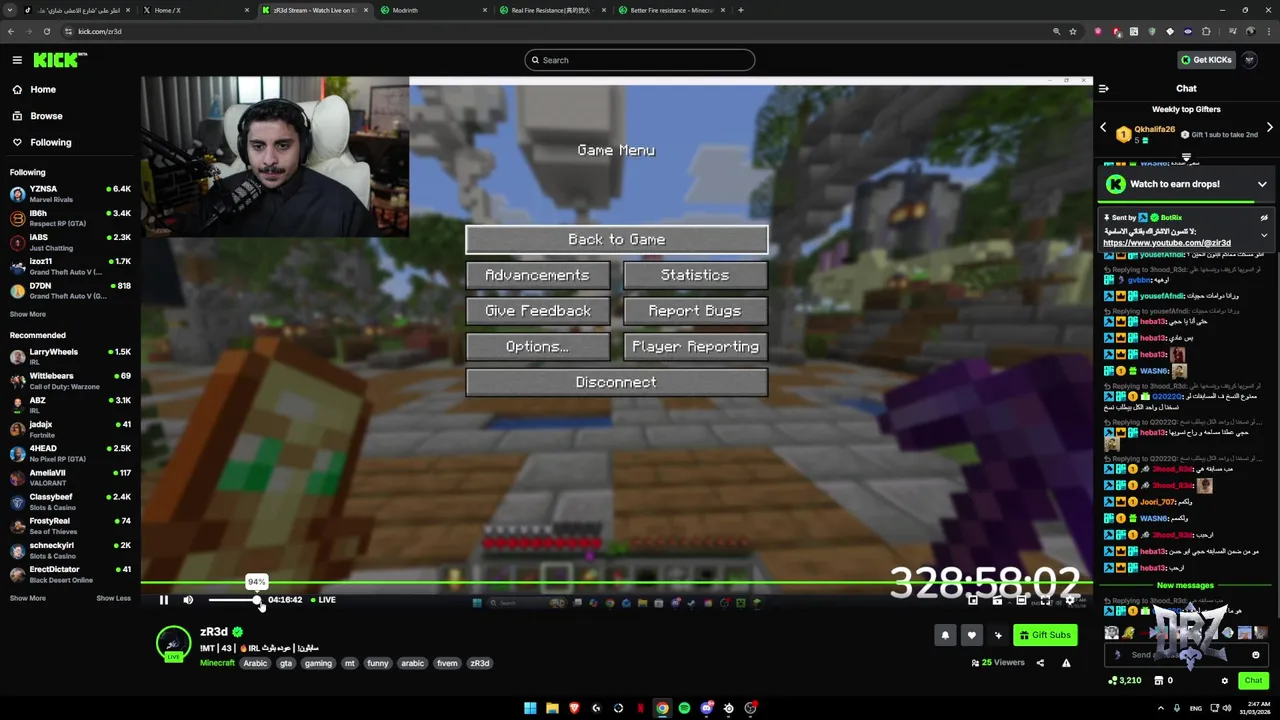Viewport: 1280px width, 720px height.
Task: Pause the live stream video
Action: coord(164,600)
